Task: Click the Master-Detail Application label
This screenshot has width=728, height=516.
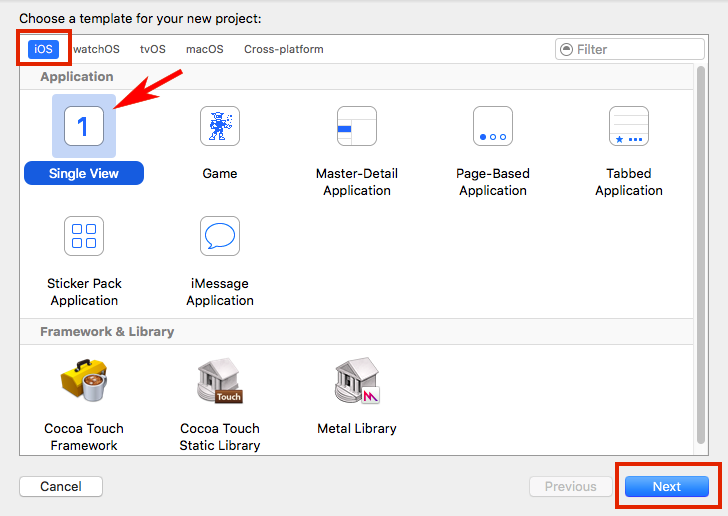Action: pos(357,182)
